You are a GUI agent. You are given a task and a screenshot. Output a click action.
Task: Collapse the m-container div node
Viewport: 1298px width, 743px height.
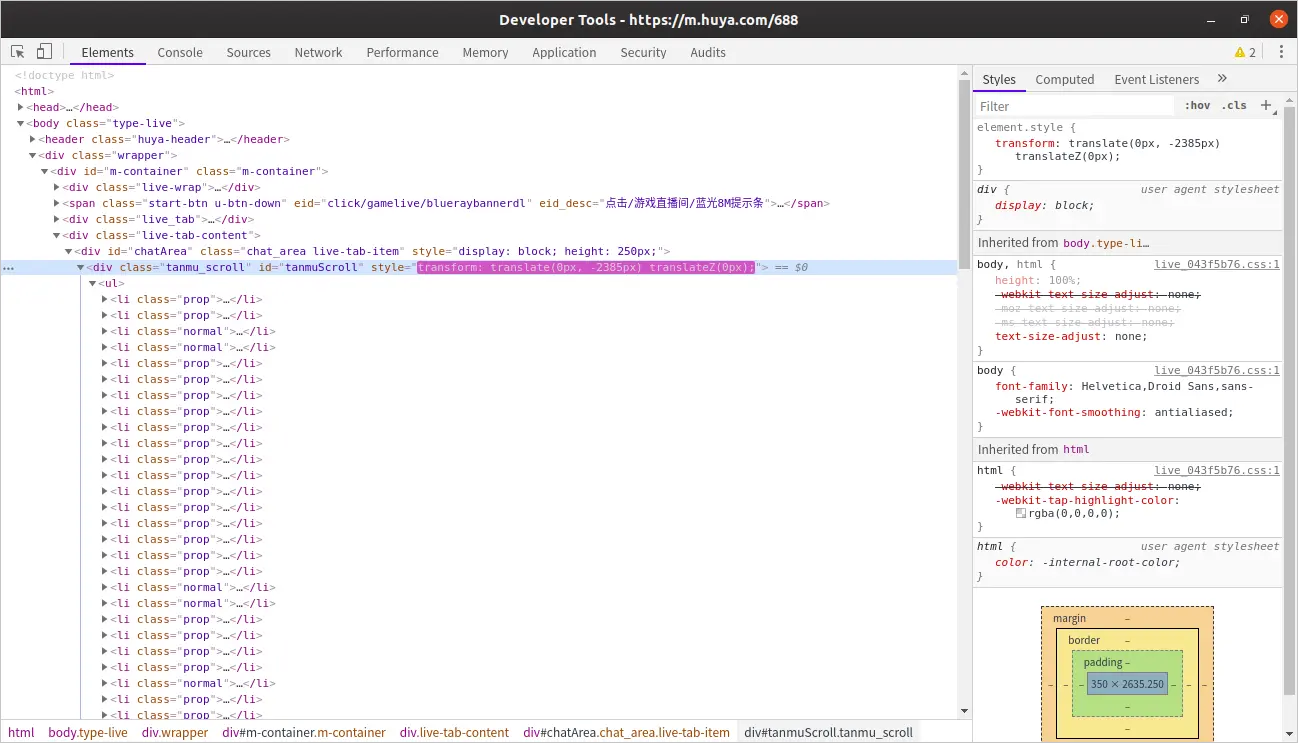(45, 171)
